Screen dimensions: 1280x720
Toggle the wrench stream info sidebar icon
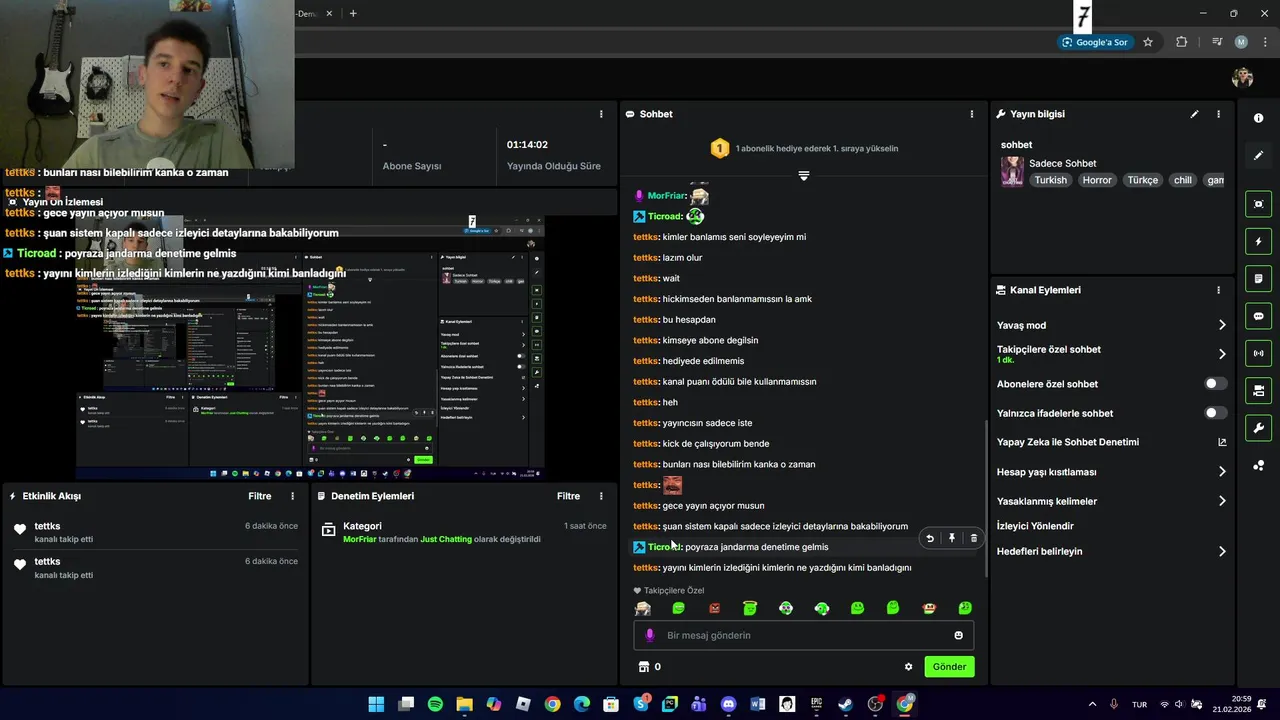pos(1258,428)
